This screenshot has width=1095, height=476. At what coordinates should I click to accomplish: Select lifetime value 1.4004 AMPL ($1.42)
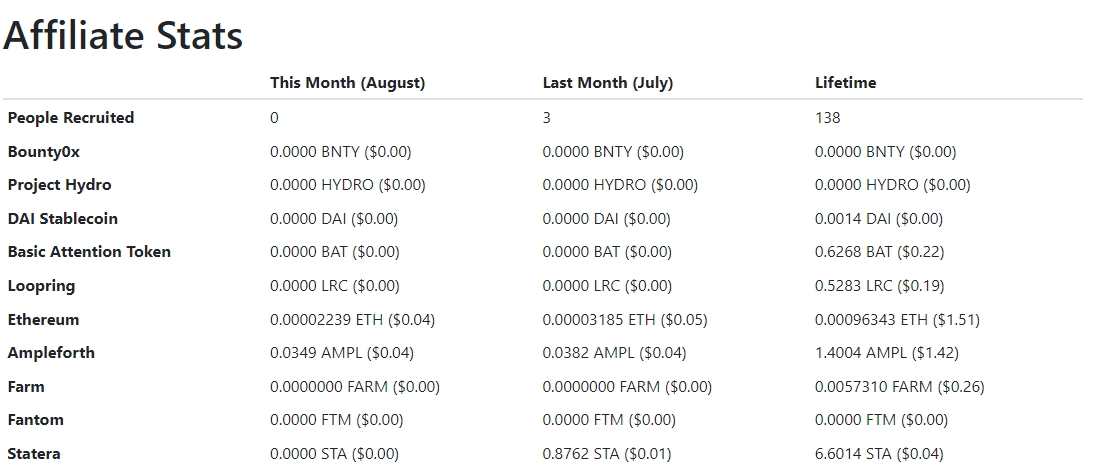(x=887, y=353)
